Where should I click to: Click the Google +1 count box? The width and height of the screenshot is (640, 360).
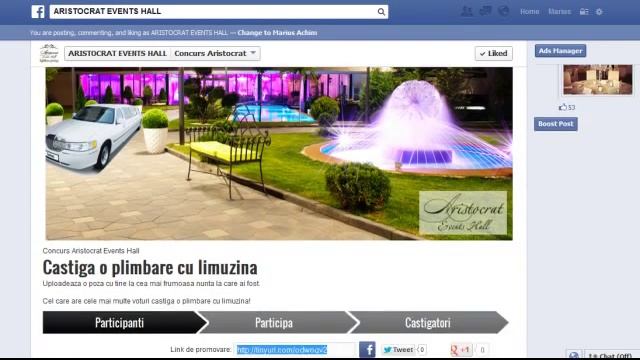[x=482, y=350]
